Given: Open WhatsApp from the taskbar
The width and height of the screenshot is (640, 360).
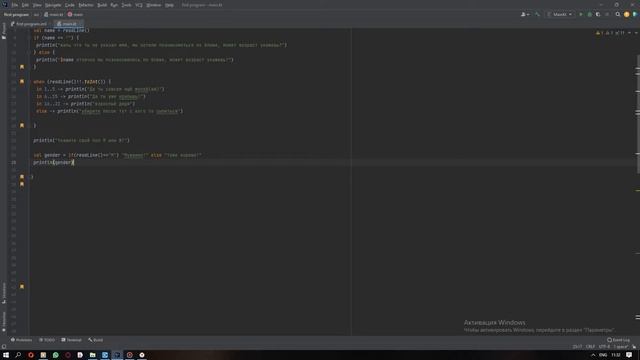Looking at the screenshot, I should tap(56, 355).
